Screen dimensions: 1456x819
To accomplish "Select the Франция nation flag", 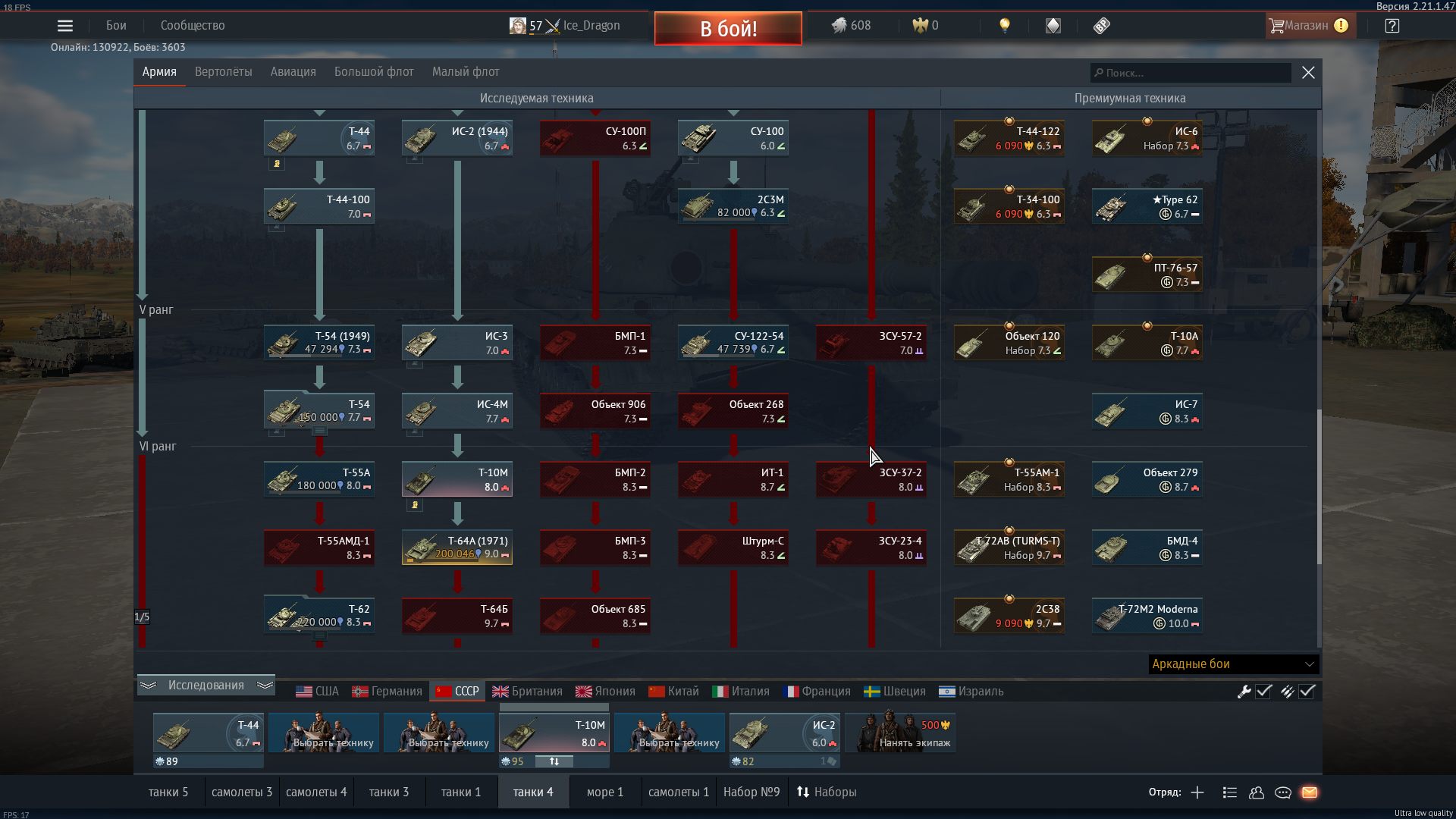I will pos(817,692).
